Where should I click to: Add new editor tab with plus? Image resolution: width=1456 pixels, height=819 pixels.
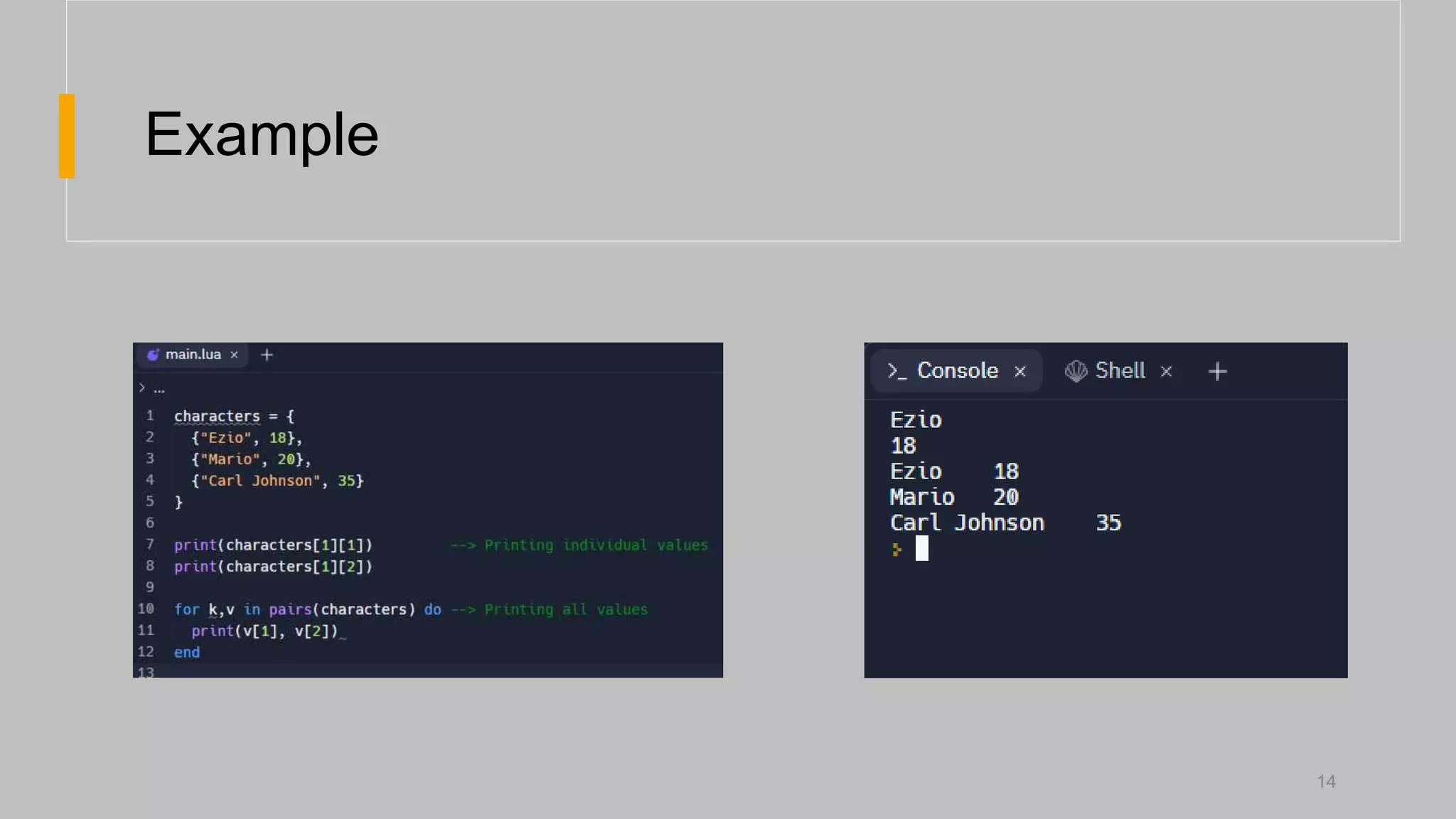[x=267, y=355]
